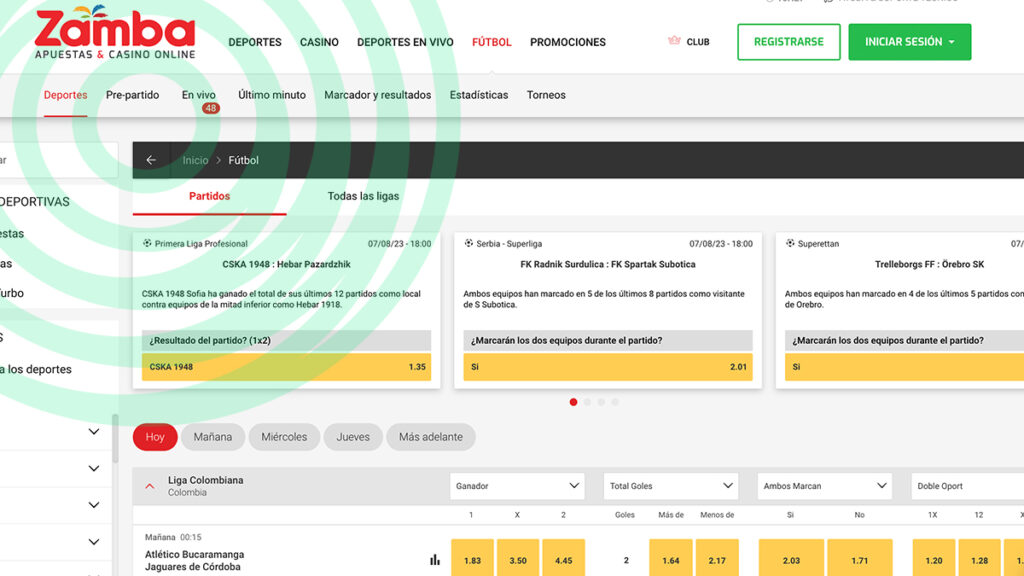This screenshot has width=1024, height=576.
Task: Open CSKA 1948 : Hebar Pazardzhik match
Action: click(x=286, y=264)
